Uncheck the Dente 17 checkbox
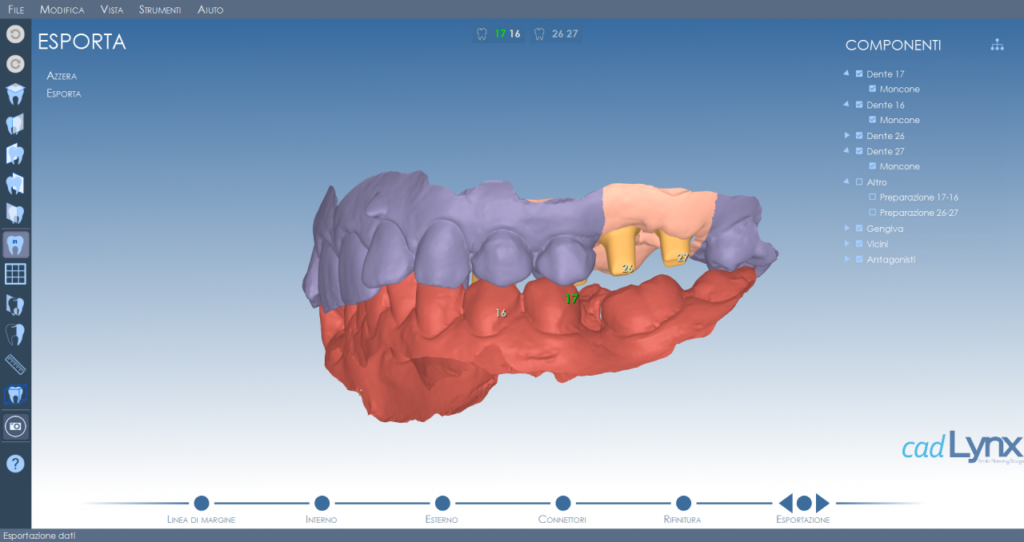 pyautogui.click(x=859, y=74)
